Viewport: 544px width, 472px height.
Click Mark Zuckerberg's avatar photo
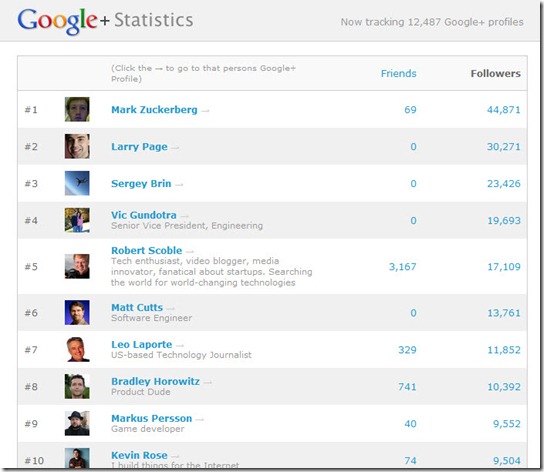[77, 109]
